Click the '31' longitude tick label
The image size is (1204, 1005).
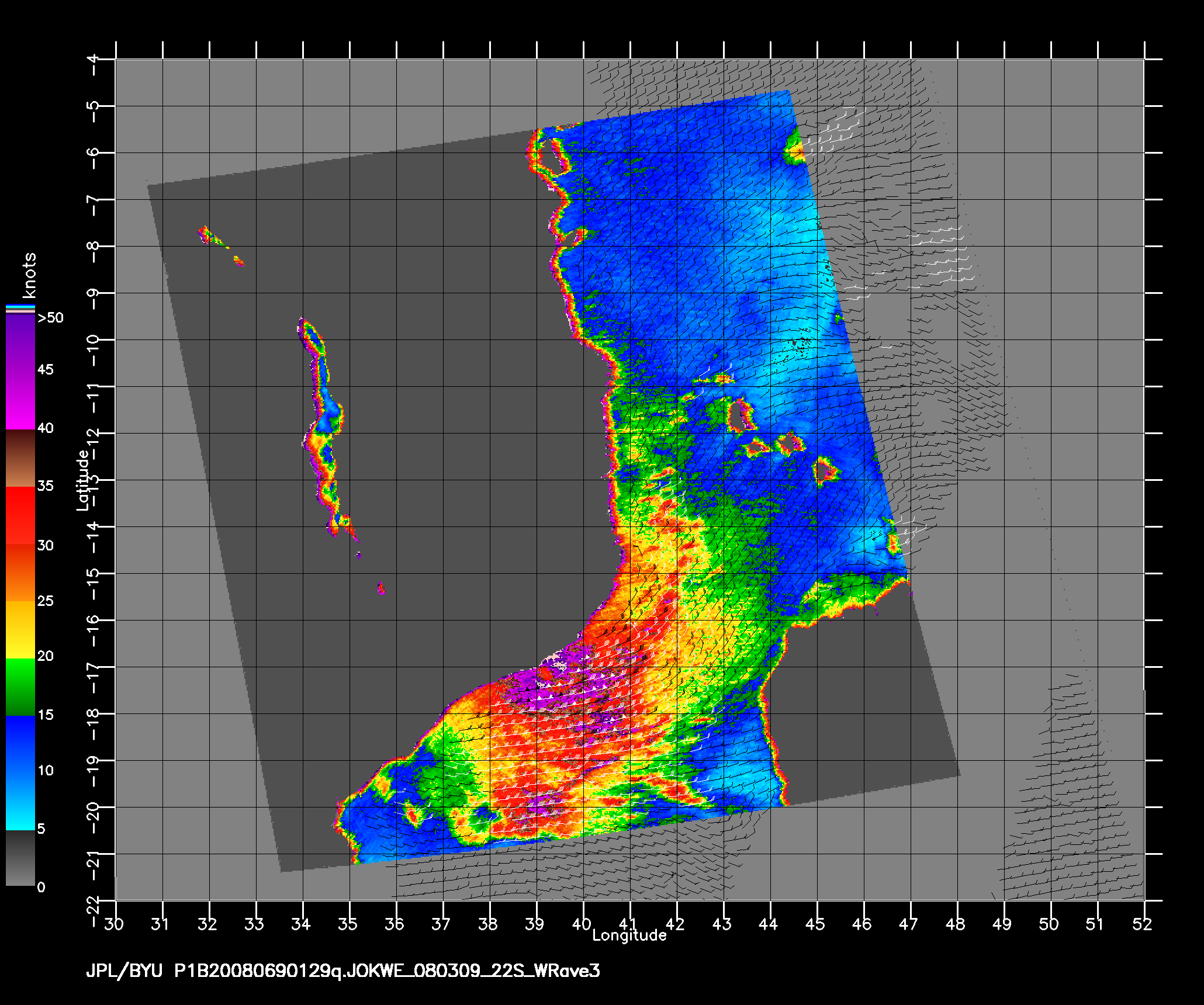pos(161,924)
